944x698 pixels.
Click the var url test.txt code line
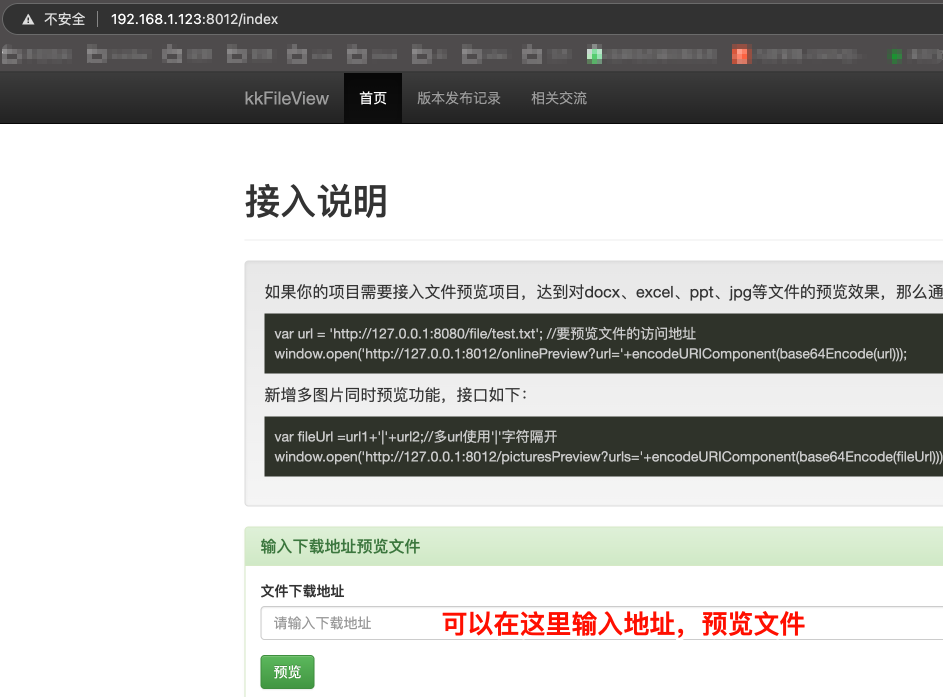tap(485, 334)
